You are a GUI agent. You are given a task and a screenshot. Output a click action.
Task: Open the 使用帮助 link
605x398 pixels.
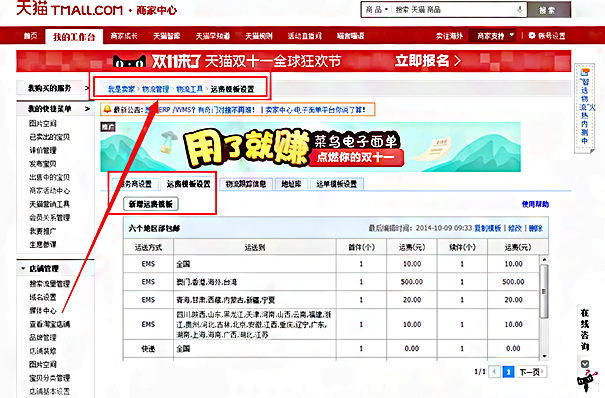[535, 204]
